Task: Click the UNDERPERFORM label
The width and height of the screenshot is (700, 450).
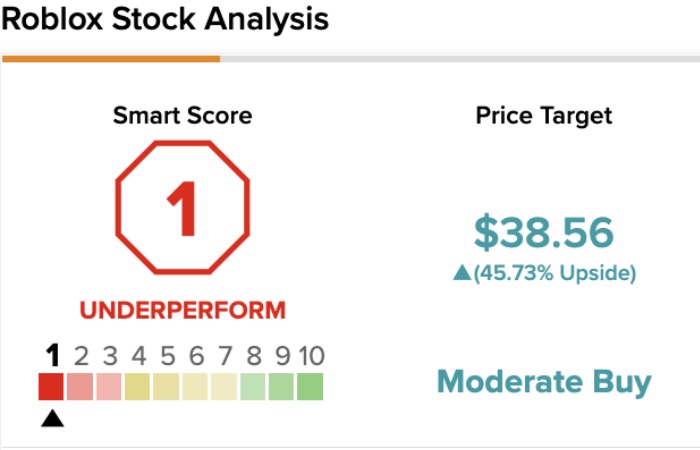Action: pyautogui.click(x=183, y=310)
